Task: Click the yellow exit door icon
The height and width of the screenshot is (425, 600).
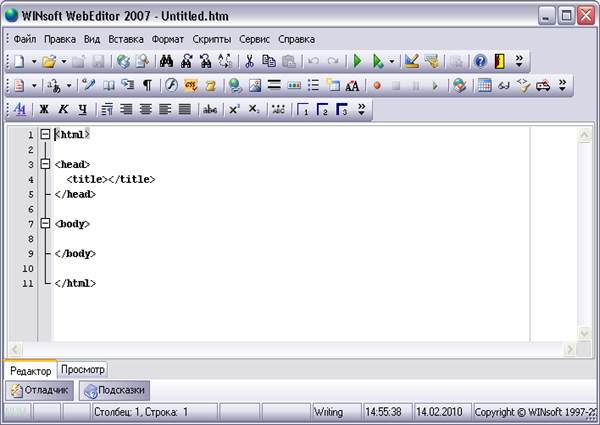Action: (x=499, y=61)
